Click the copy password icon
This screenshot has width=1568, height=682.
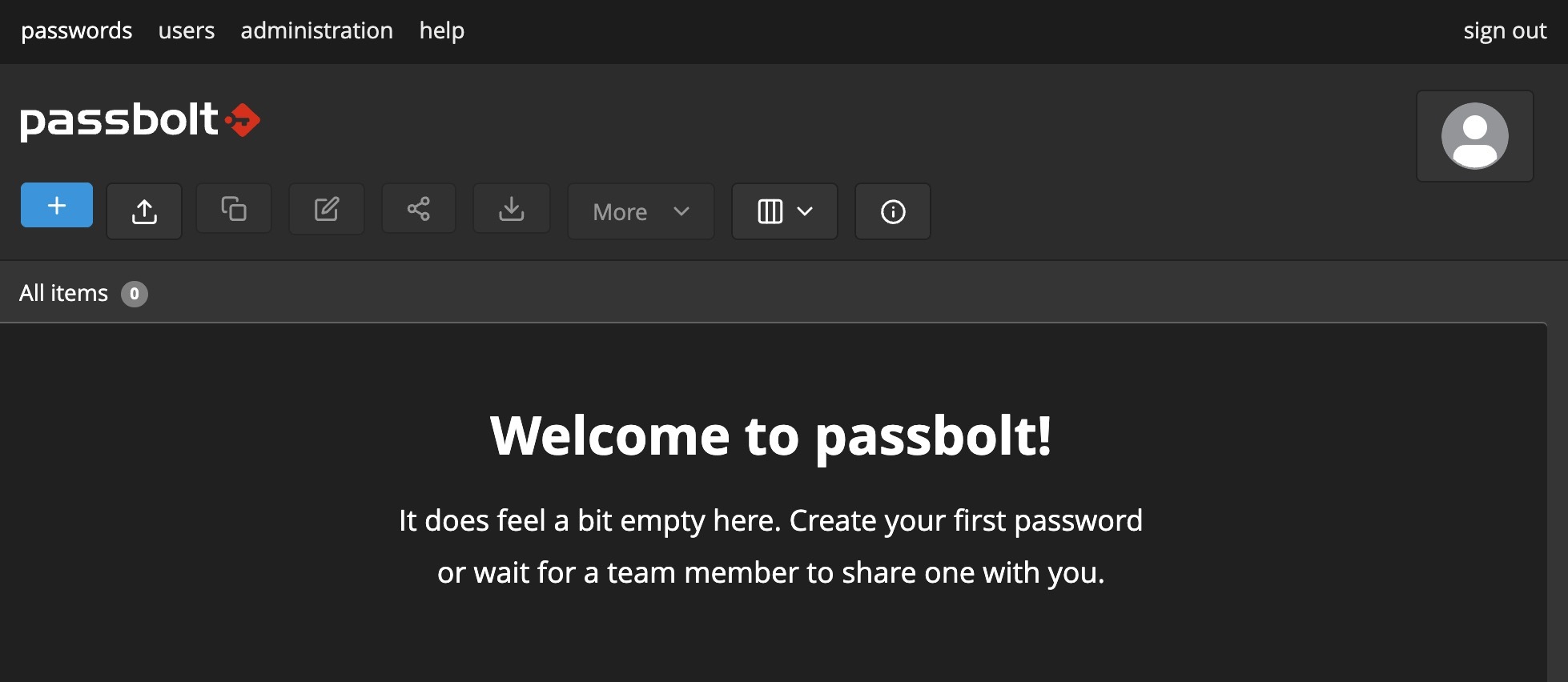[x=234, y=208]
